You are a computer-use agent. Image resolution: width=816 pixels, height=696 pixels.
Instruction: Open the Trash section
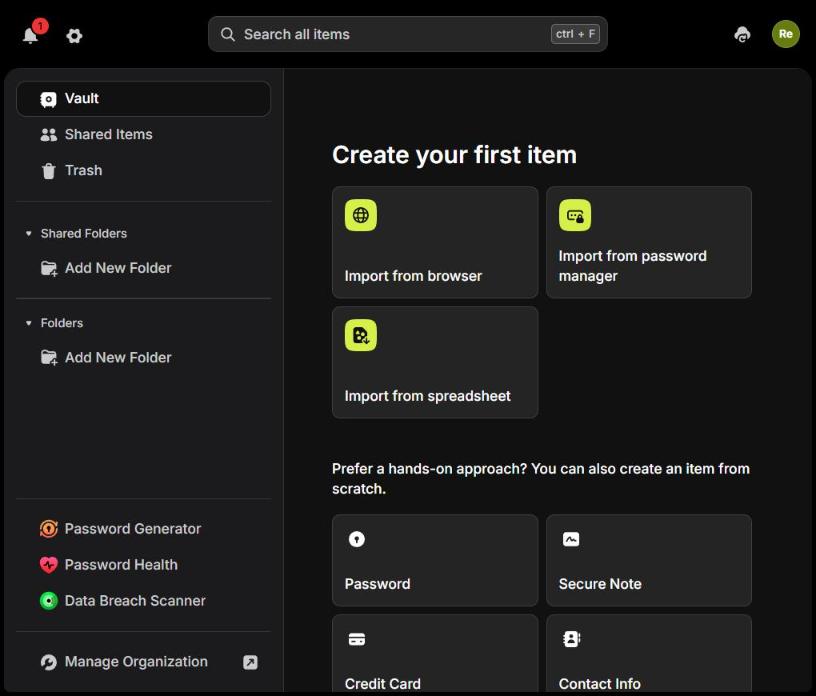click(144, 170)
